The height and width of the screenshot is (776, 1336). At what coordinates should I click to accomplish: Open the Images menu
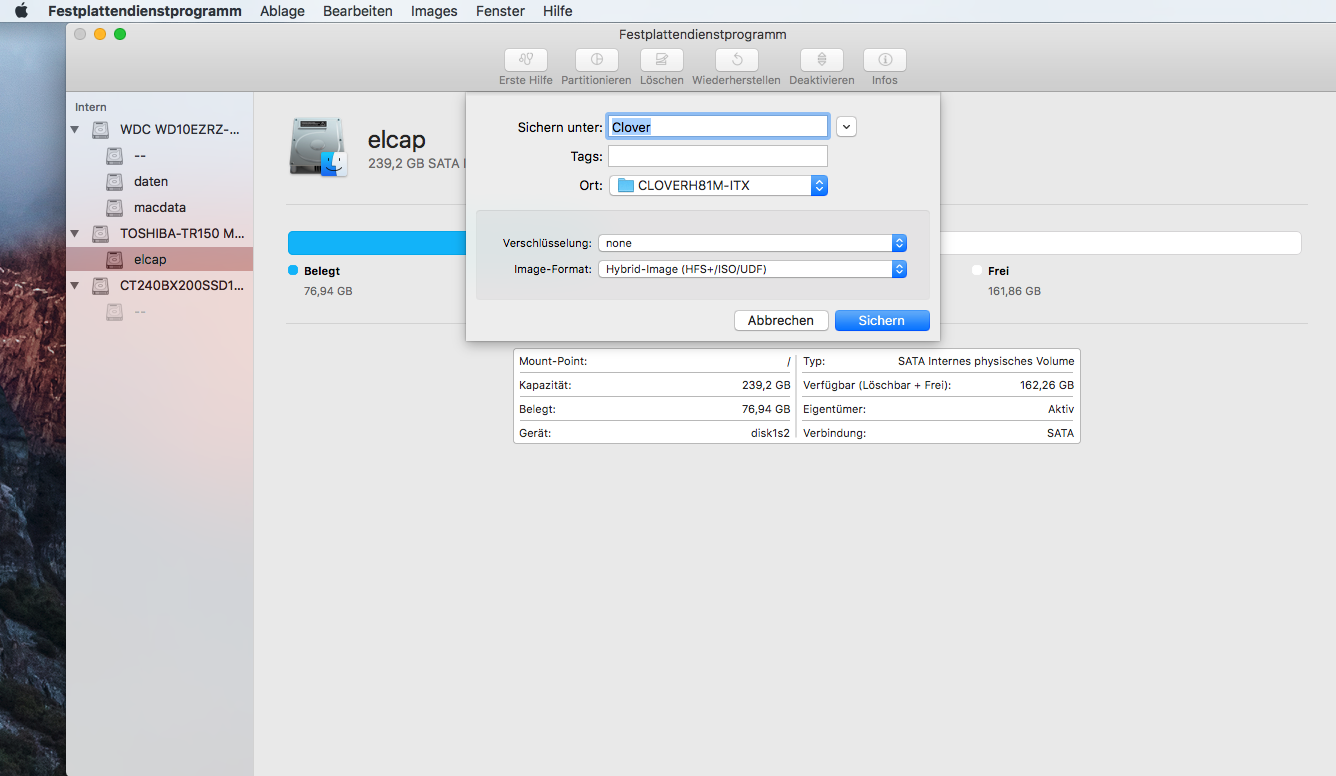[x=434, y=11]
